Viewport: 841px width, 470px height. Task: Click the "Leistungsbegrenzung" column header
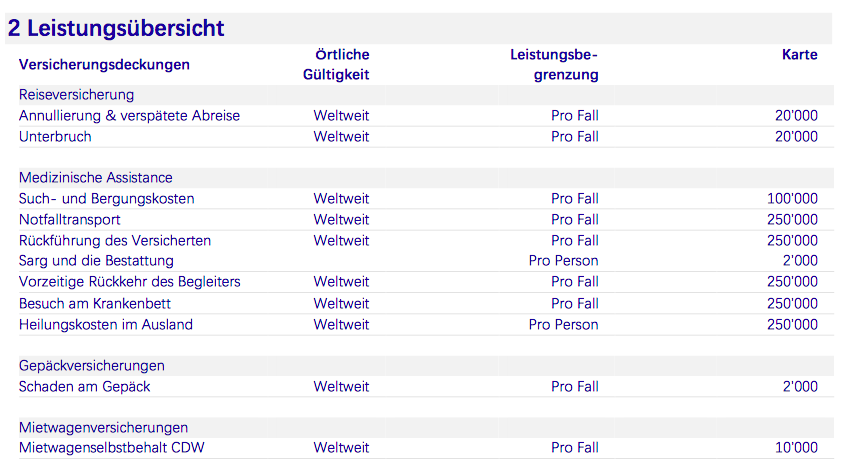[x=554, y=64]
